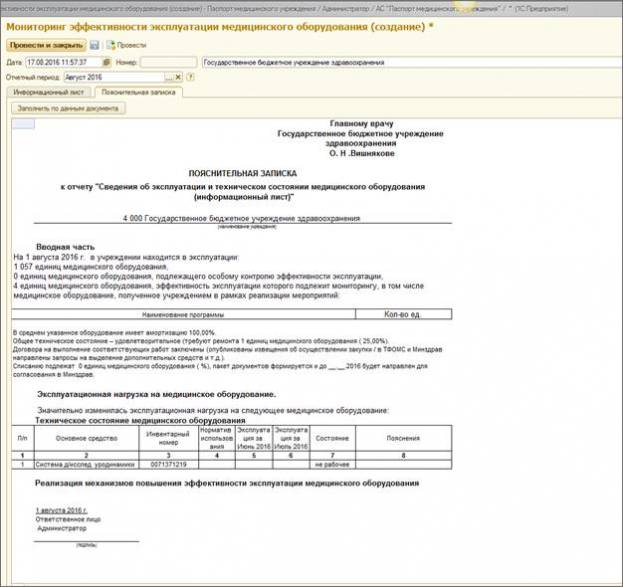
Task: Click the 'не рабочее' state cell
Action: point(331,465)
